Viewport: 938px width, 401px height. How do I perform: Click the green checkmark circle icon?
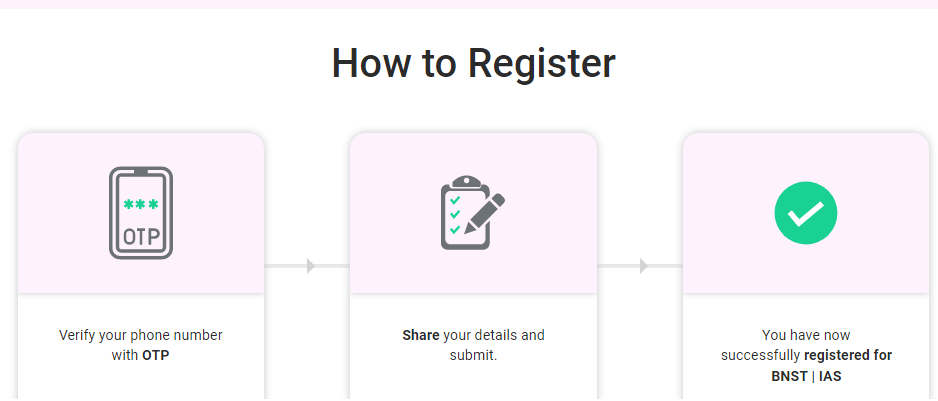click(805, 213)
